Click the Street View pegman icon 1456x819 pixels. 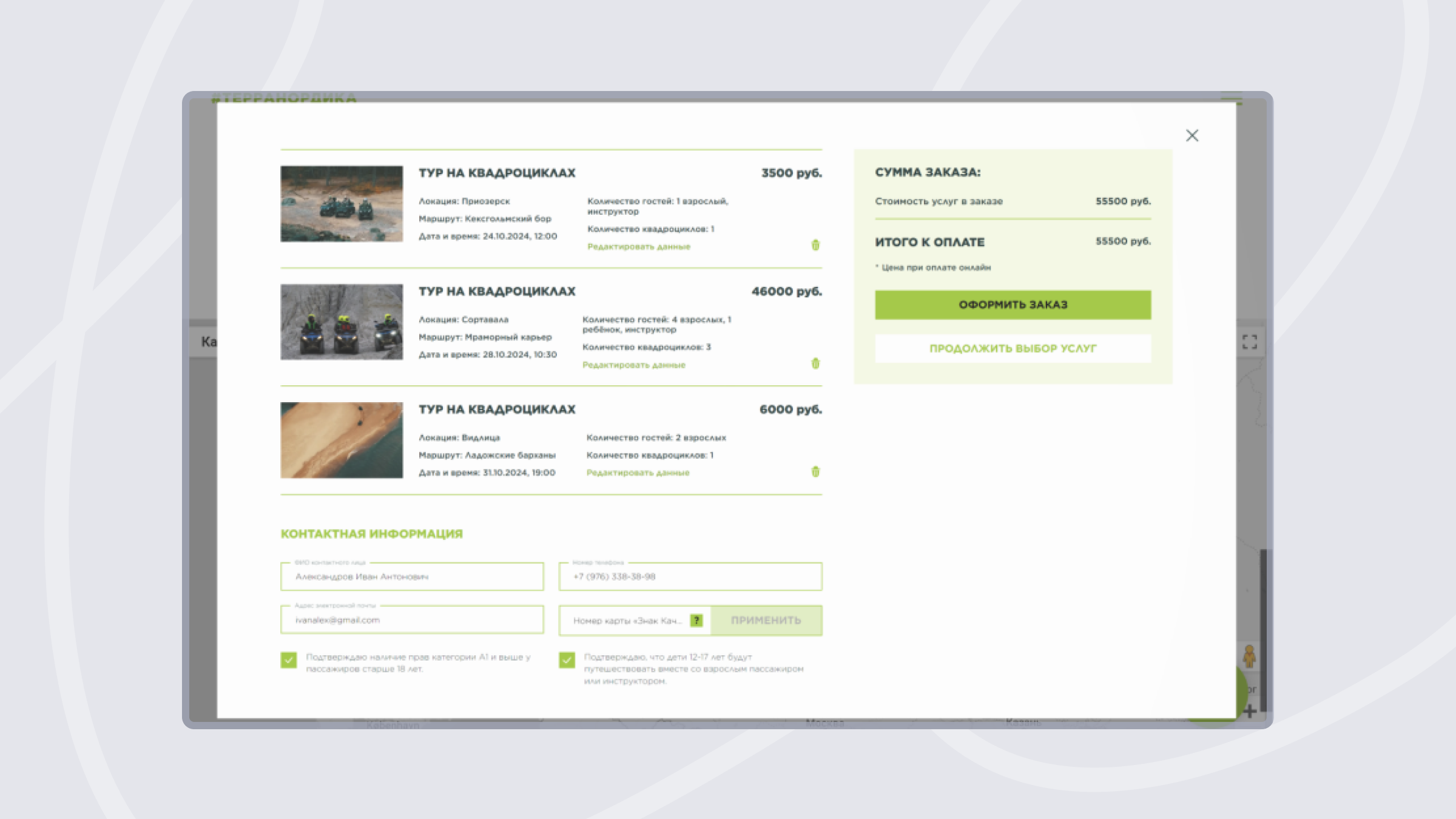[x=1249, y=656]
